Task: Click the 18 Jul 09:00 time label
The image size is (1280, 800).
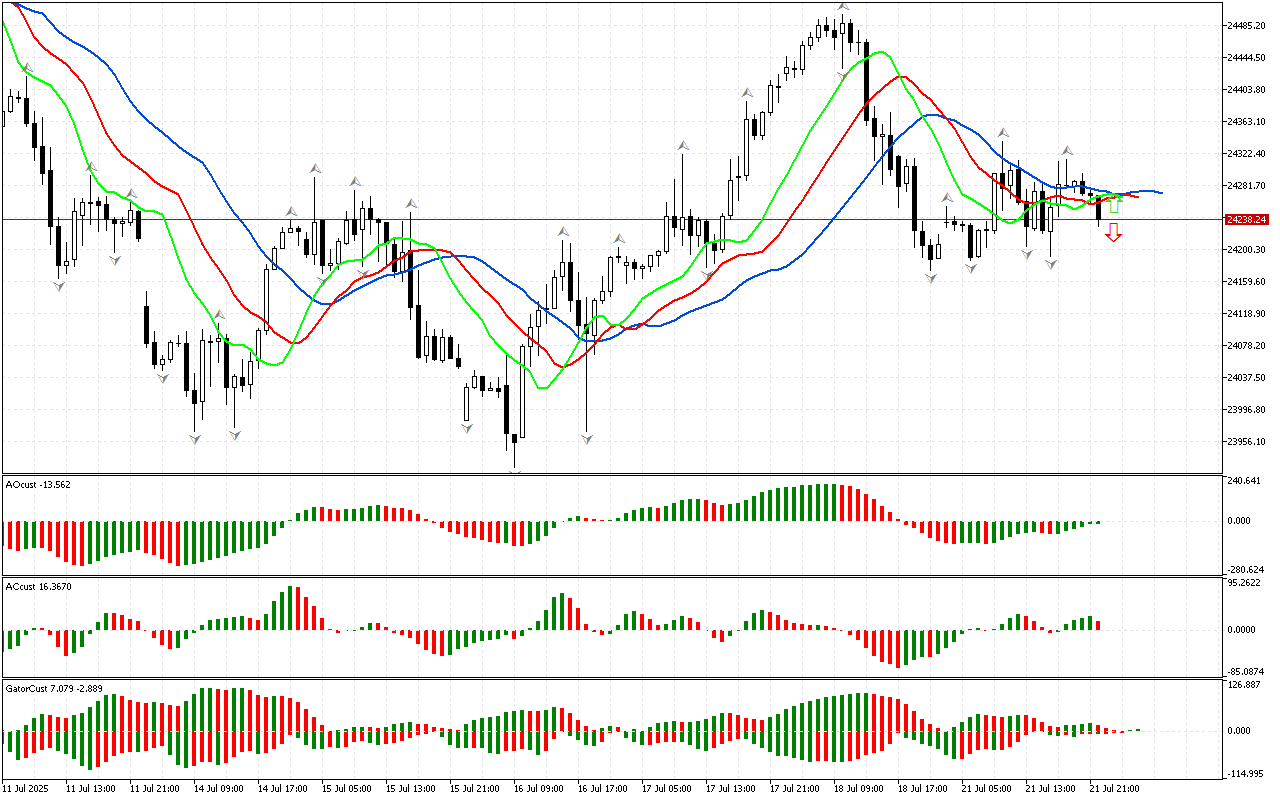Action: (859, 789)
